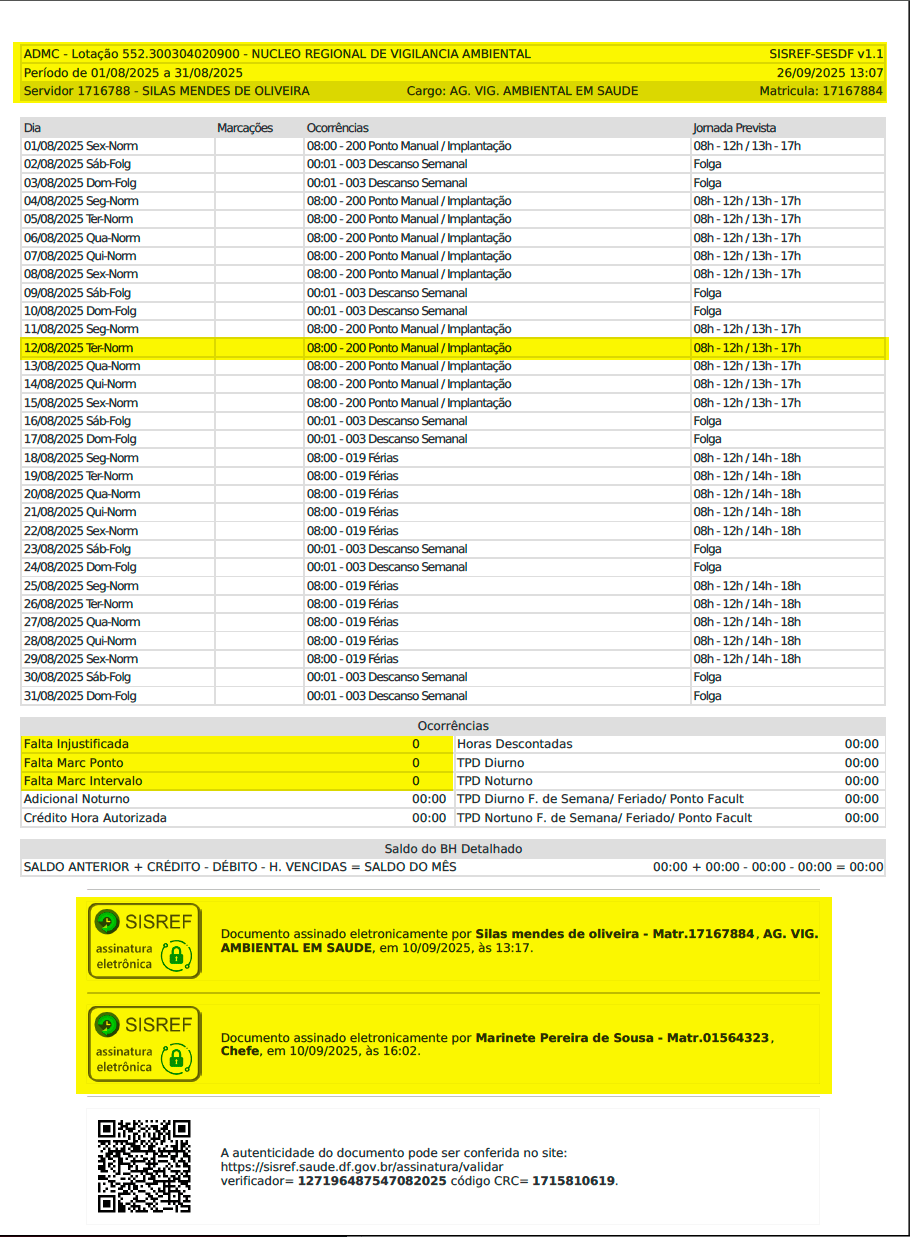
Task: Click the round SISREF logo icon in the top badge
Action: click(x=105, y=922)
